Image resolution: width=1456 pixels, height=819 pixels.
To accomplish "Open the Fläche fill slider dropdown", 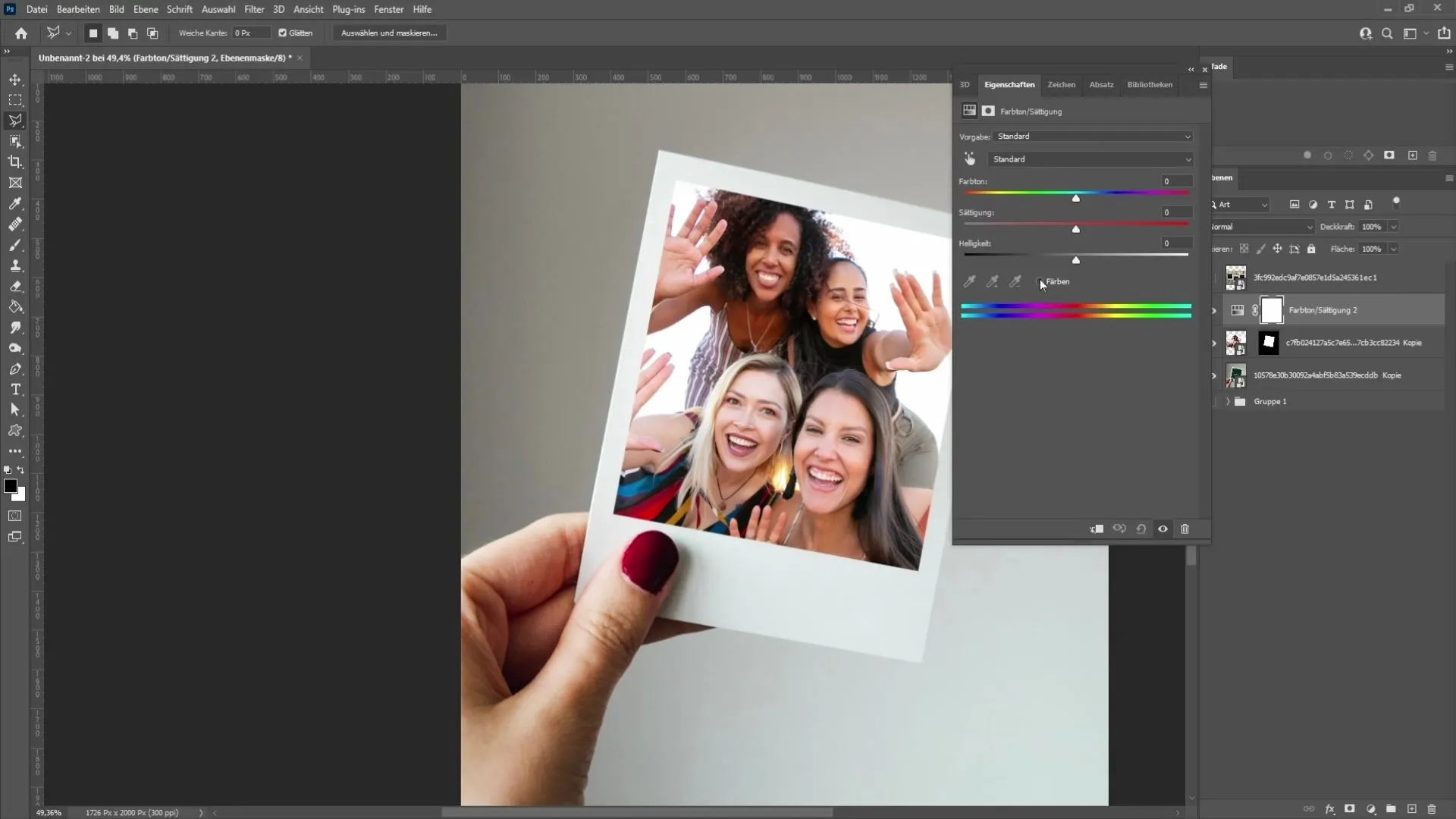I will coord(1393,249).
